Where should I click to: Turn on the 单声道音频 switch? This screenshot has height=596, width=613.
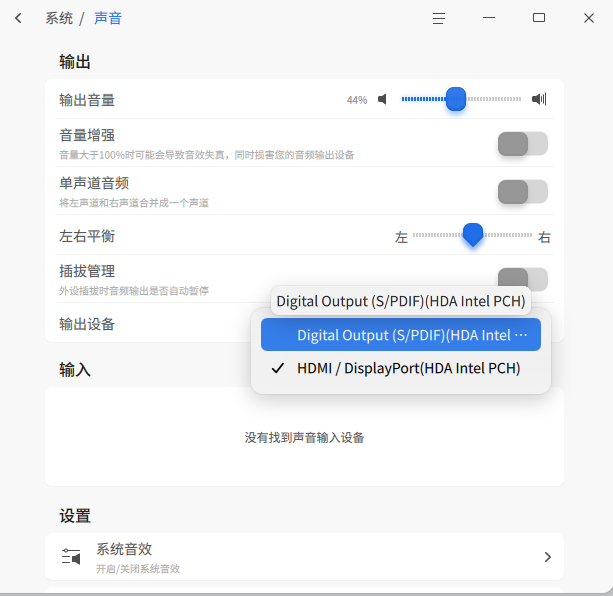[523, 192]
